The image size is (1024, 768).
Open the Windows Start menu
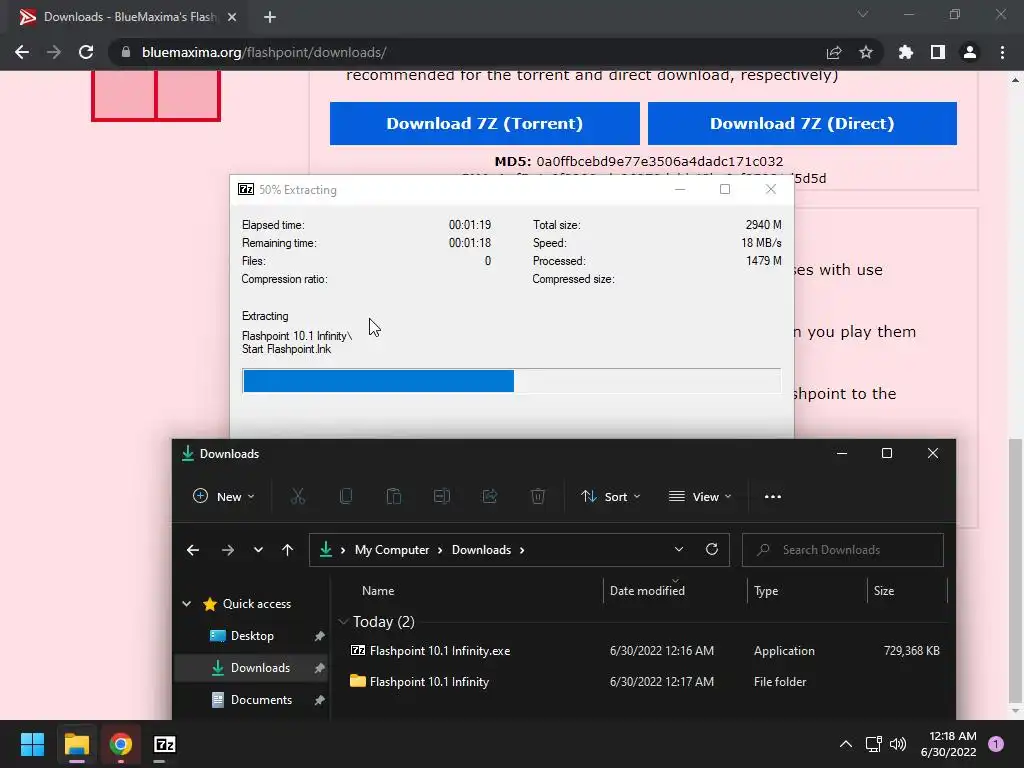[32, 744]
